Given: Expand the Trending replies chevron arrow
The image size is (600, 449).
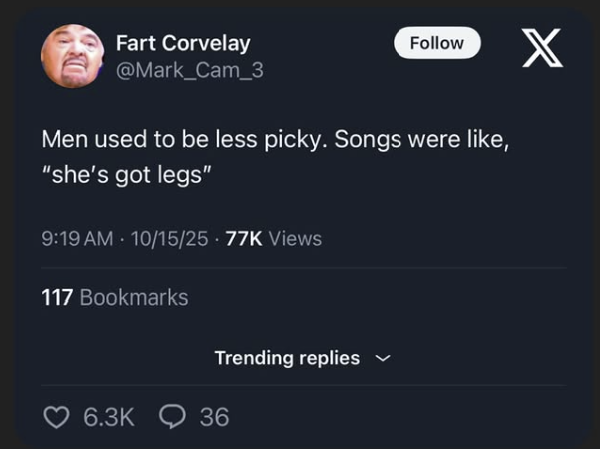Looking at the screenshot, I should click(383, 358).
